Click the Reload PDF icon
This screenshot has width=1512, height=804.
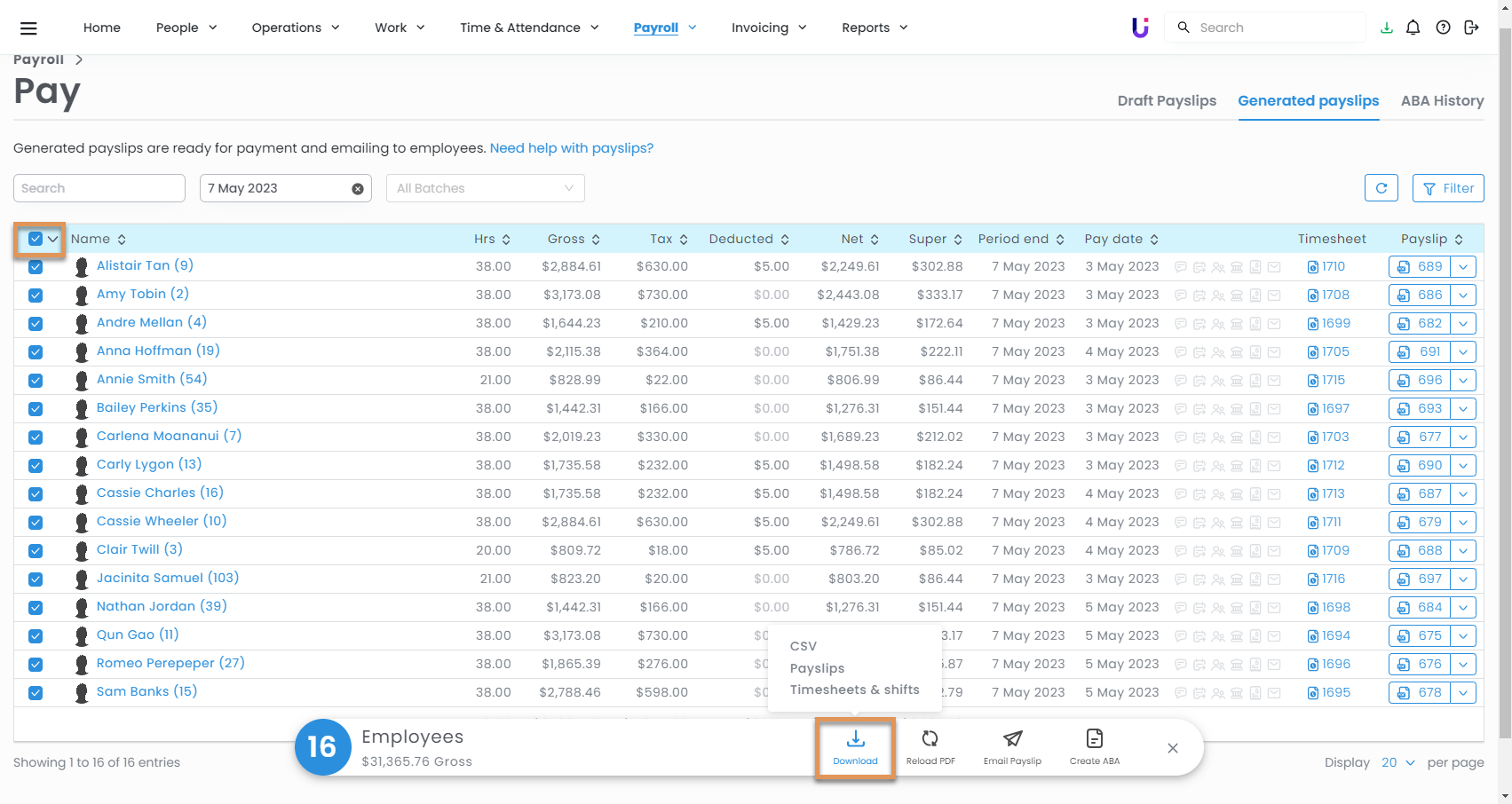[930, 739]
